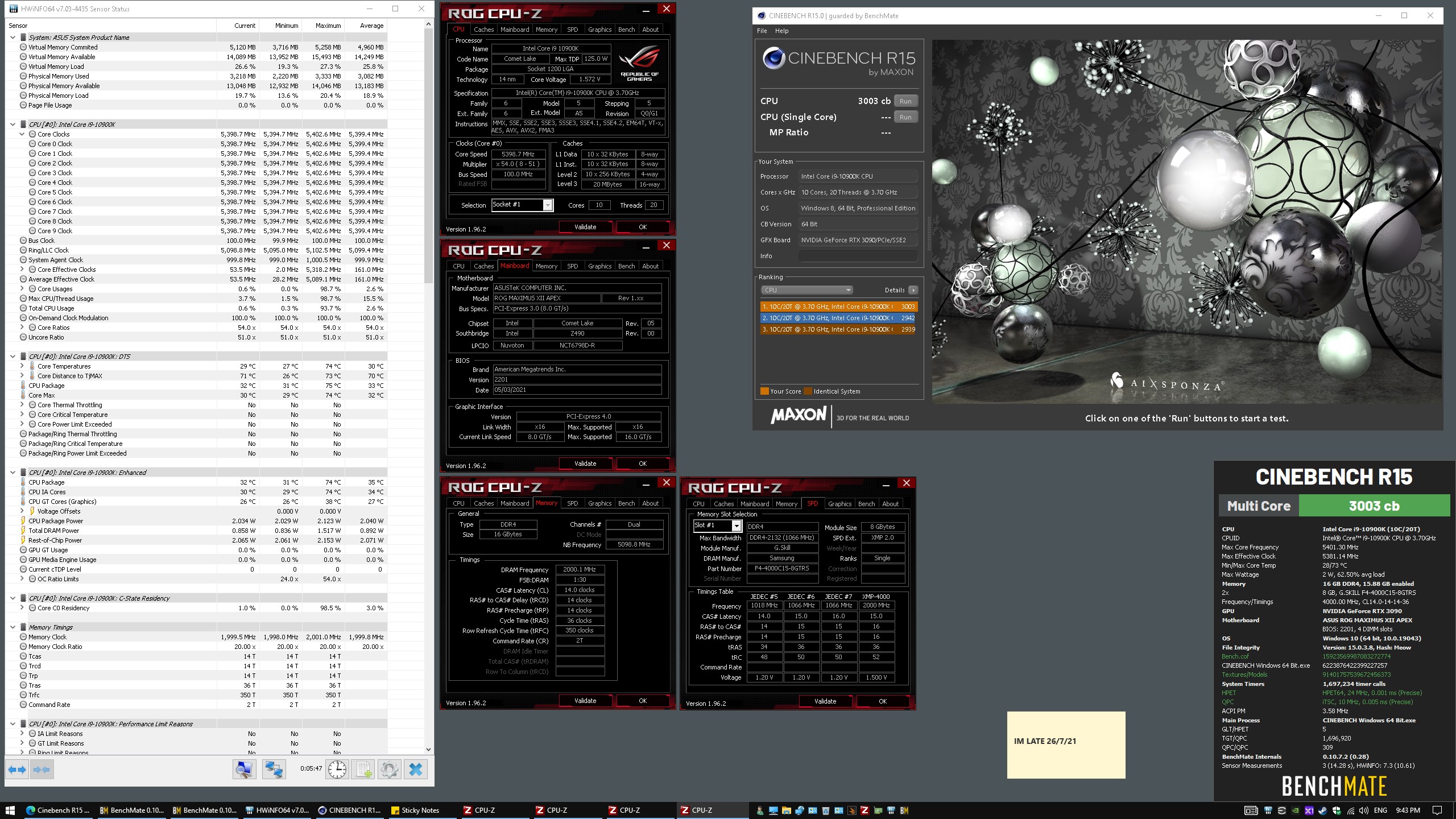Click Steam icon in system tray
The width and height of the screenshot is (1456, 819).
[1323, 810]
